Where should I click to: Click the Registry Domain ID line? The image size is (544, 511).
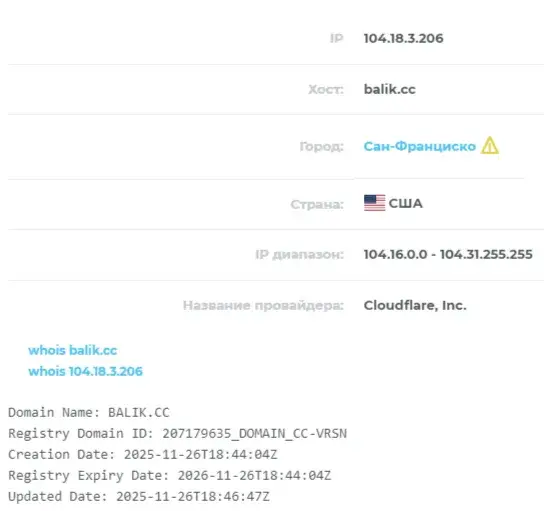pyautogui.click(x=178, y=434)
